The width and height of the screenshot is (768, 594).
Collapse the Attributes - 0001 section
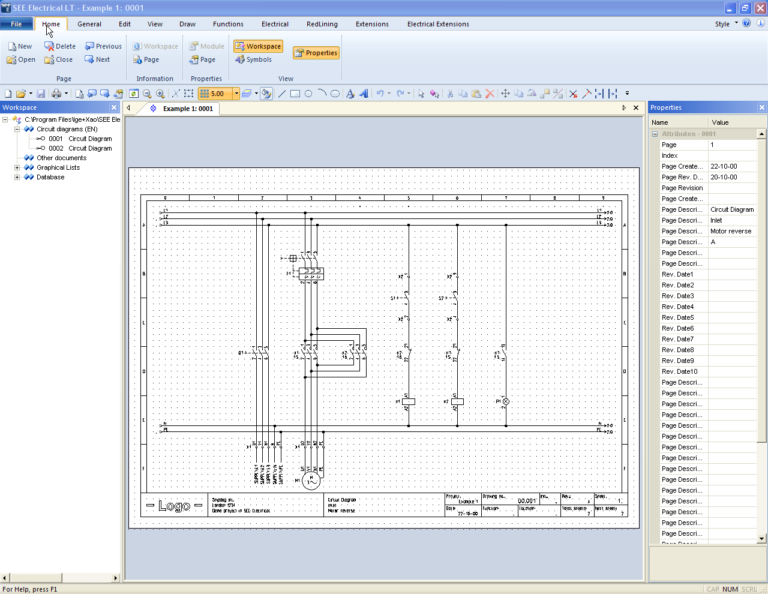click(655, 134)
